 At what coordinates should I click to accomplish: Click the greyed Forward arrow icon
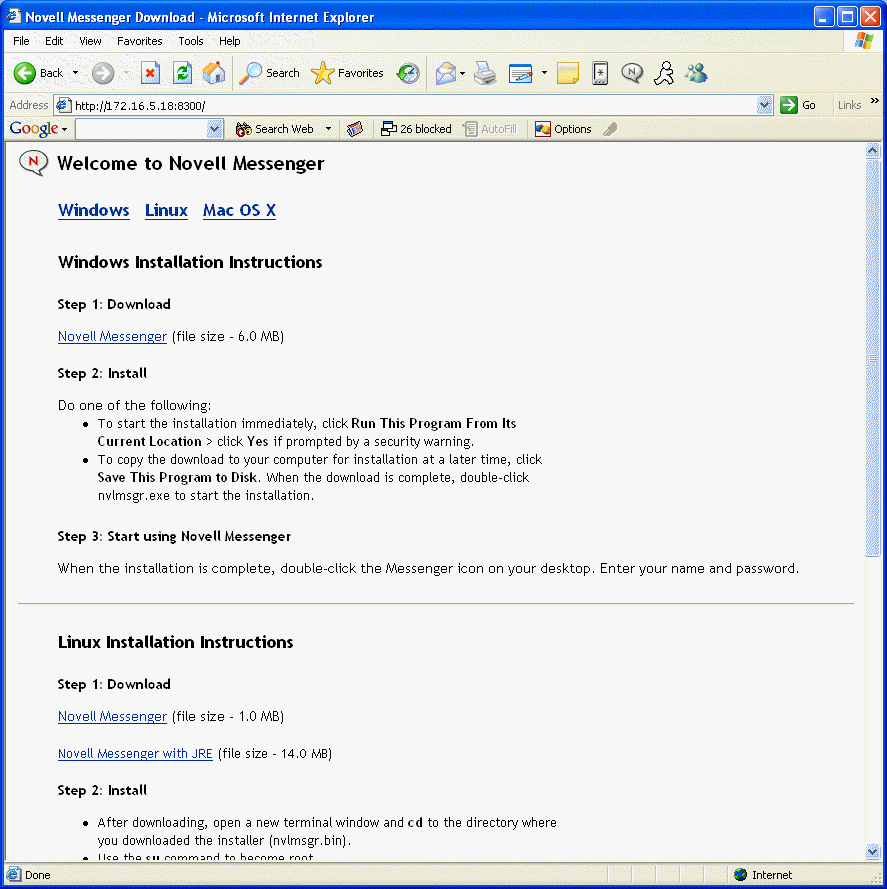click(x=103, y=73)
